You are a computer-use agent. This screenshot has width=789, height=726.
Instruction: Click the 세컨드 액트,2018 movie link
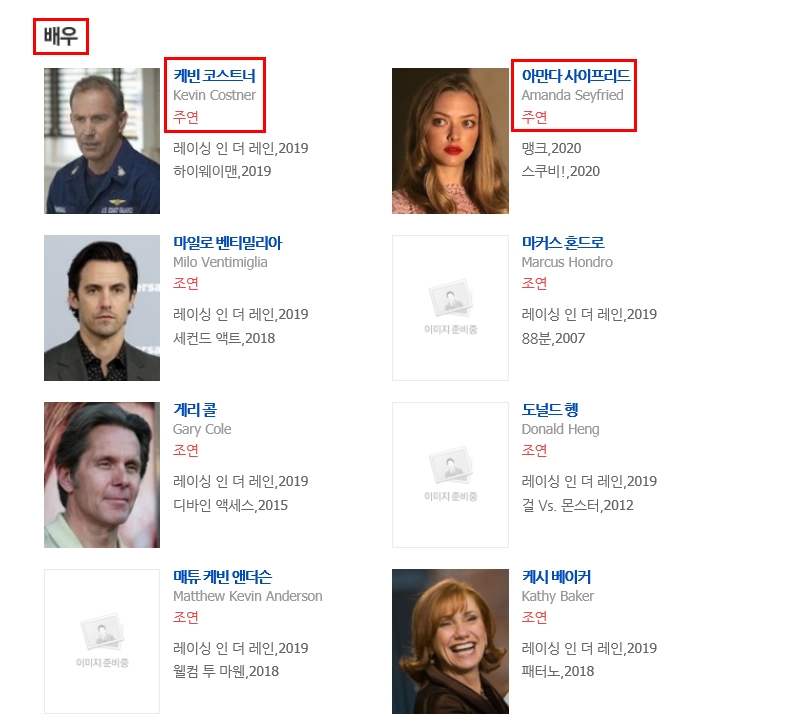[x=224, y=338]
